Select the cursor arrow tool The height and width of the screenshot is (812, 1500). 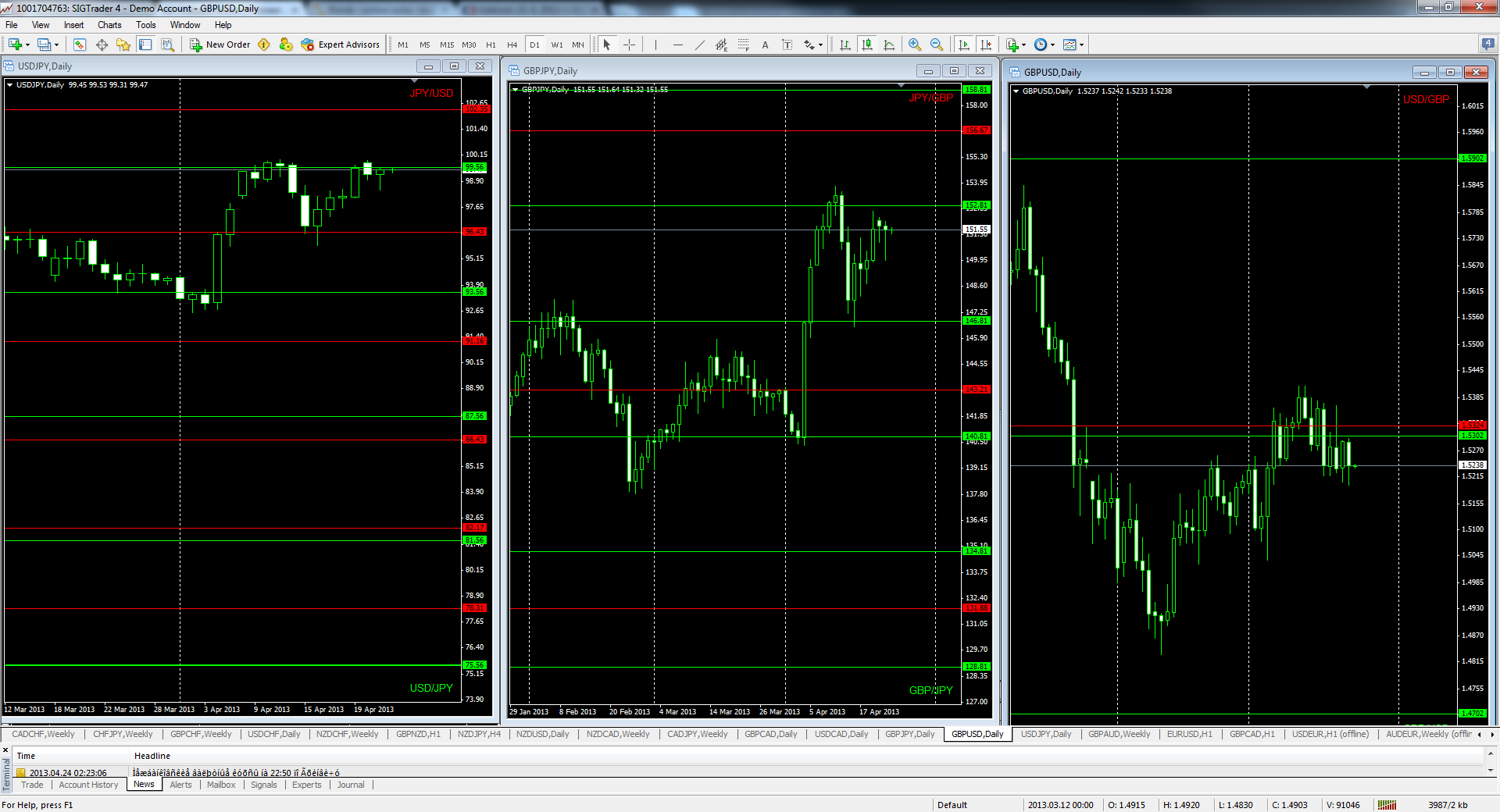[x=607, y=45]
